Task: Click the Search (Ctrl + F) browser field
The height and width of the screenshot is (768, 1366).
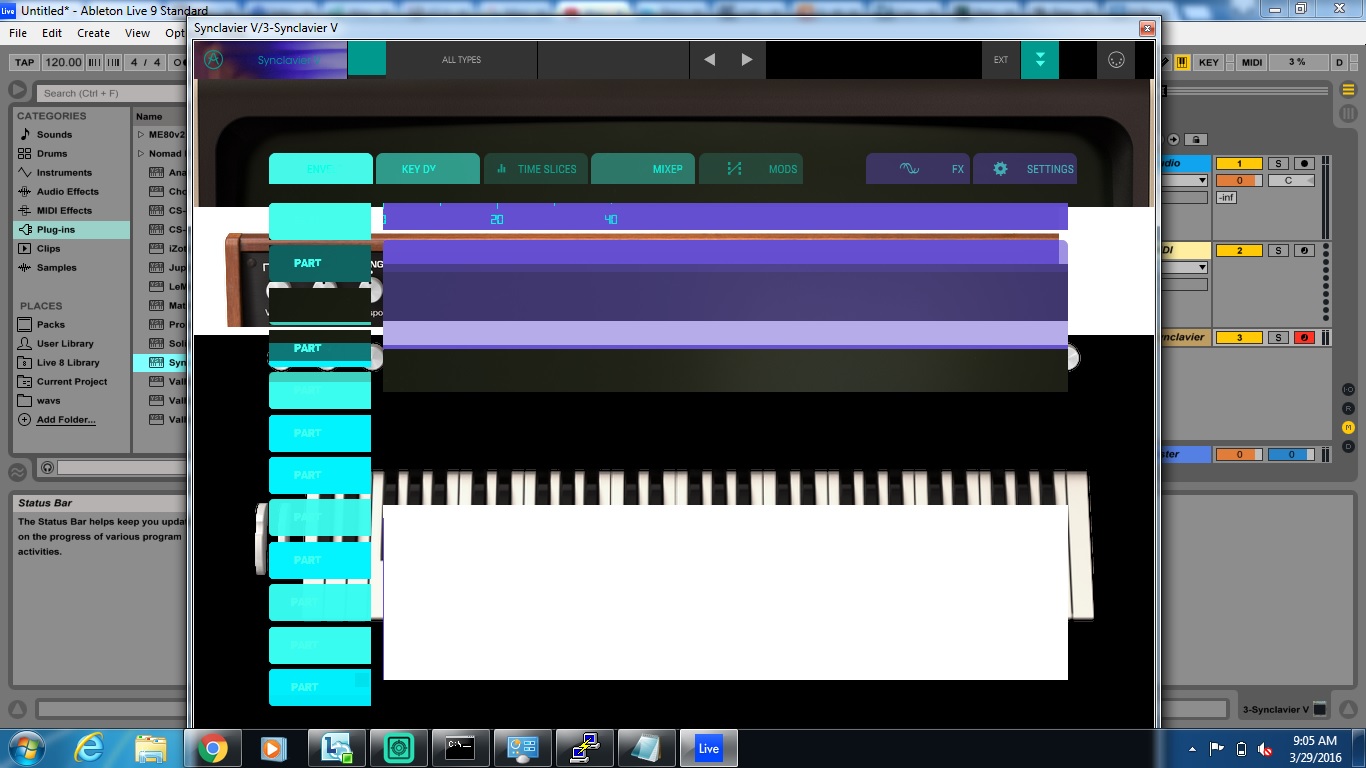Action: click(x=110, y=93)
